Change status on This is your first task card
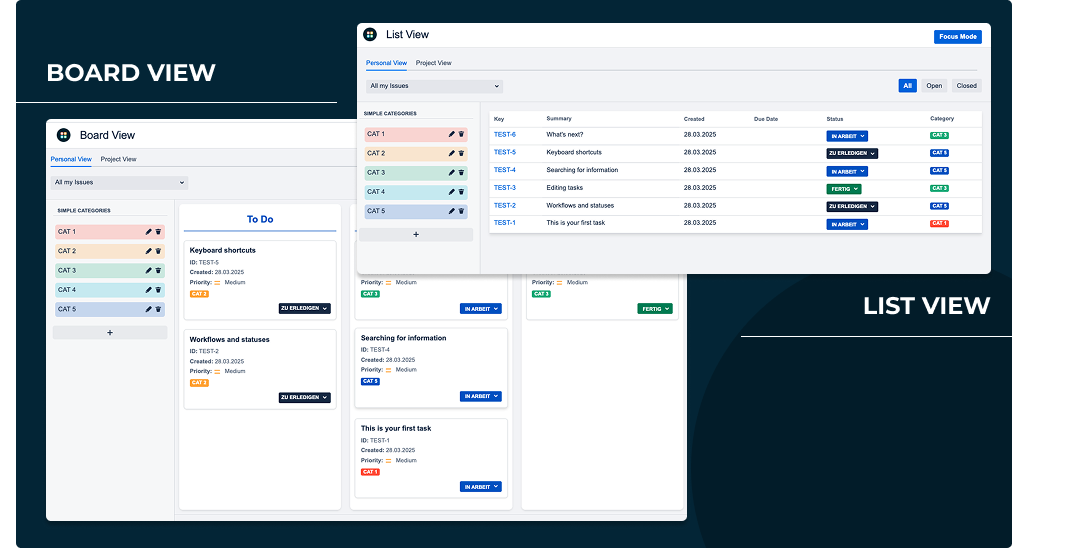This screenshot has width=1078, height=548. 481,487
